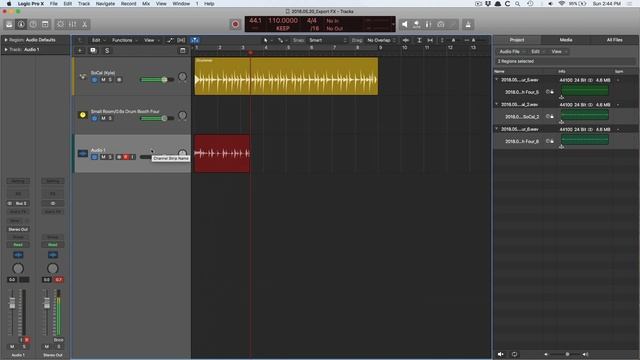Screen dimensions: 640x360
Task: Click Read automation button on Audio 1 strip
Action: click(18, 245)
